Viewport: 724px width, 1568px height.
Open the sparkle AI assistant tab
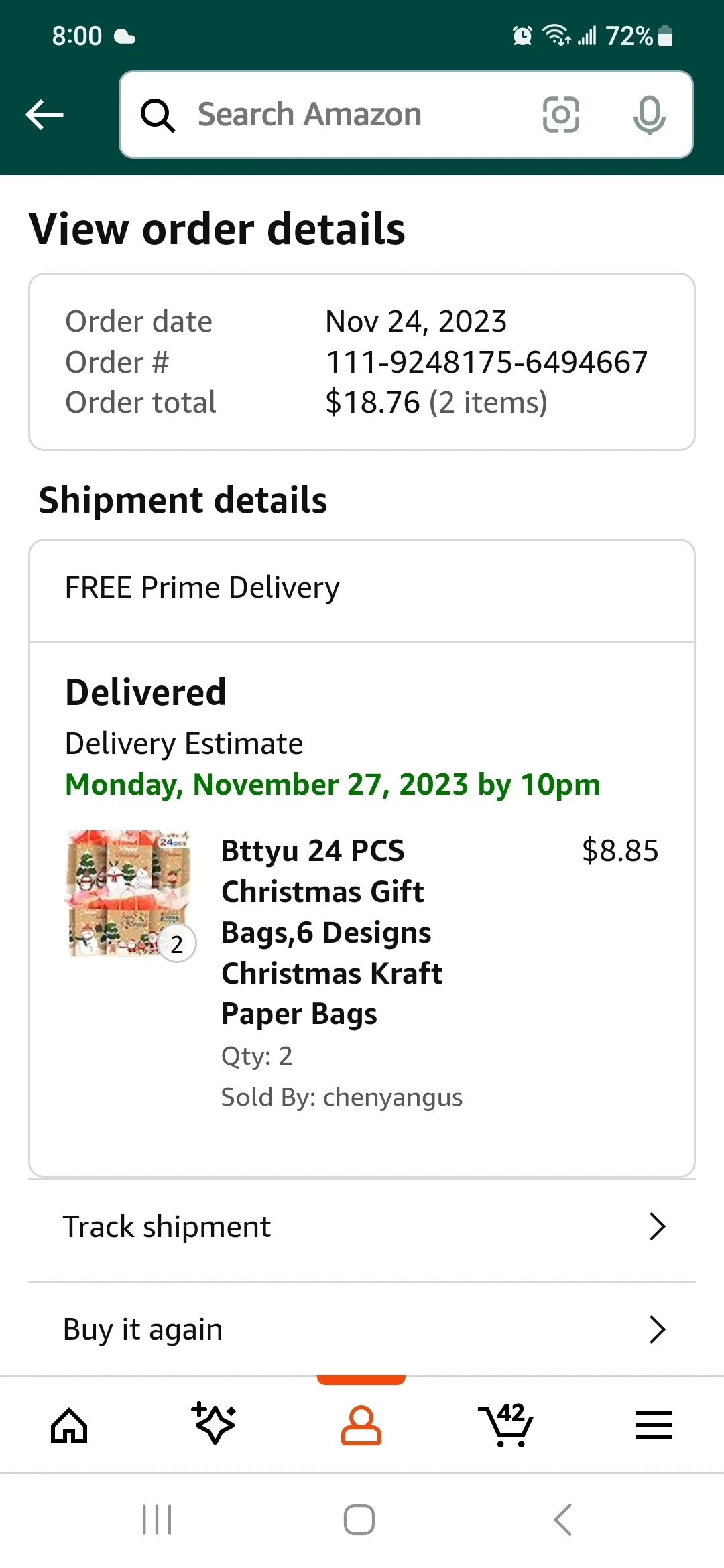click(215, 1423)
